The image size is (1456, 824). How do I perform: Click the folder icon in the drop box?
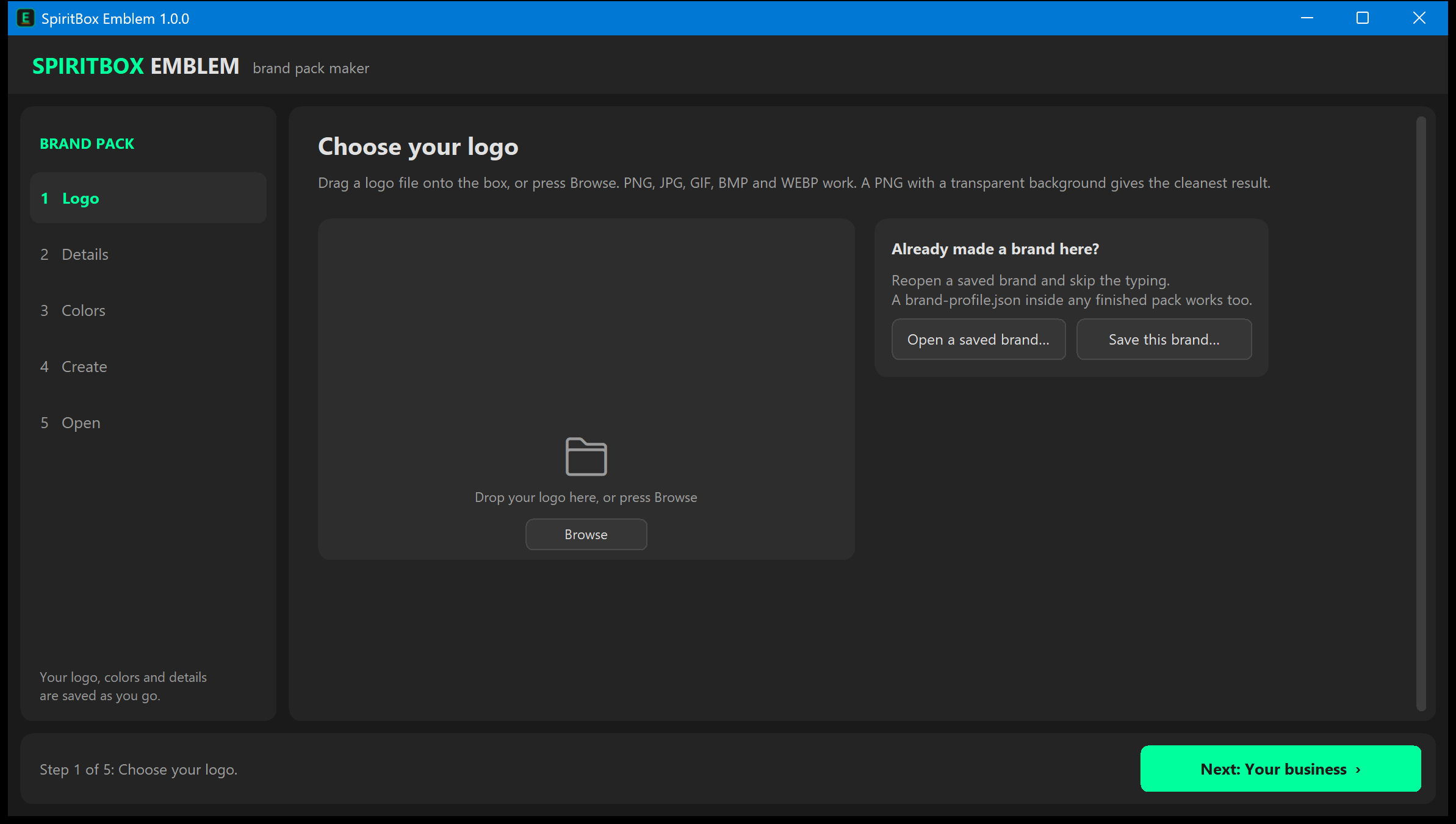tap(586, 456)
